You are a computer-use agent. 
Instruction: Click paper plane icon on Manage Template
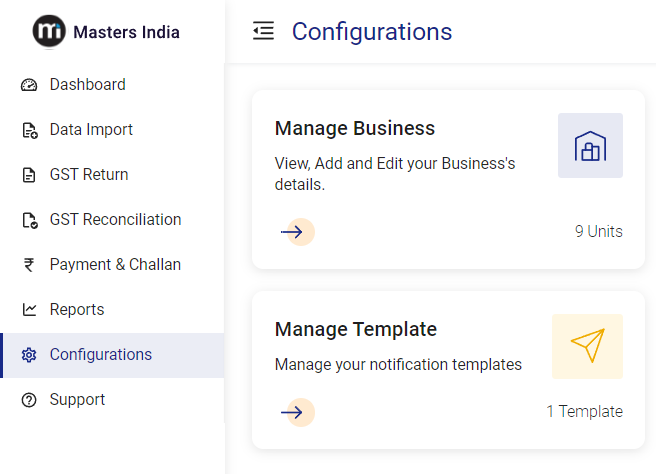[x=587, y=346]
